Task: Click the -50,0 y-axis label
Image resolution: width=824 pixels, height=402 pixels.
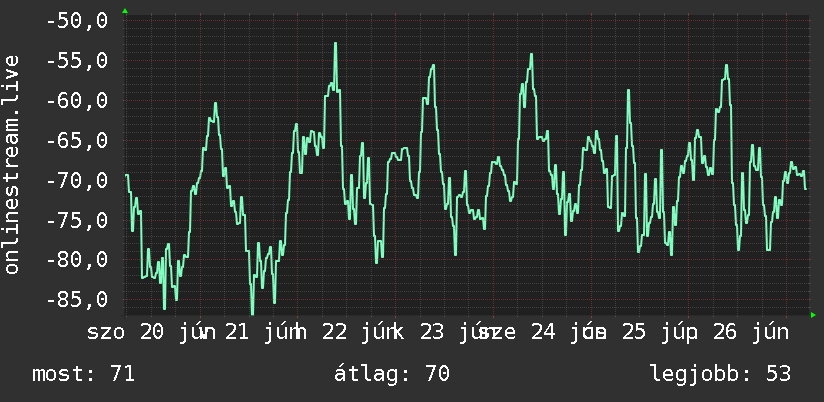Action: [77, 21]
